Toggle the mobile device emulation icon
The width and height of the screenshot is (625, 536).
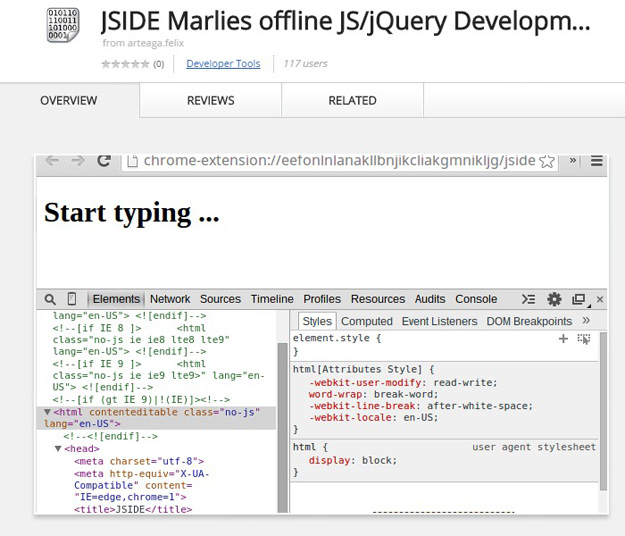(72, 299)
